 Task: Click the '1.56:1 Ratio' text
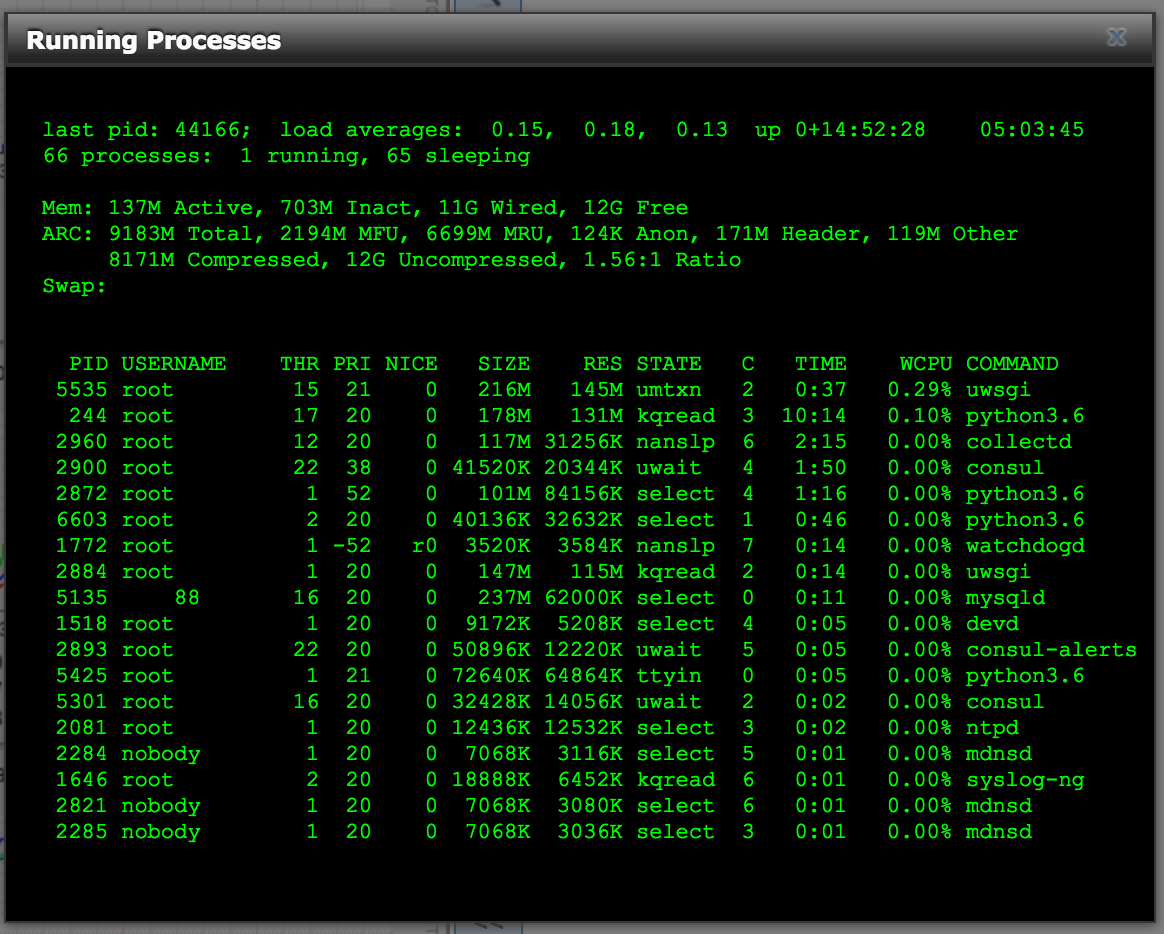pyautogui.click(x=662, y=260)
